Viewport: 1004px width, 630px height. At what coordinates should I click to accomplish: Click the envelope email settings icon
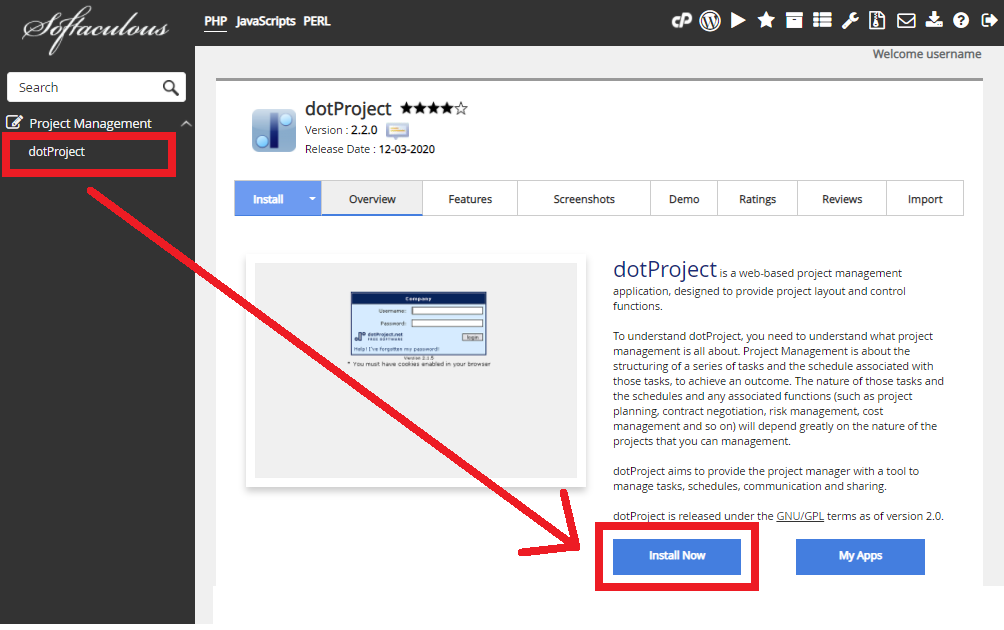pos(906,20)
